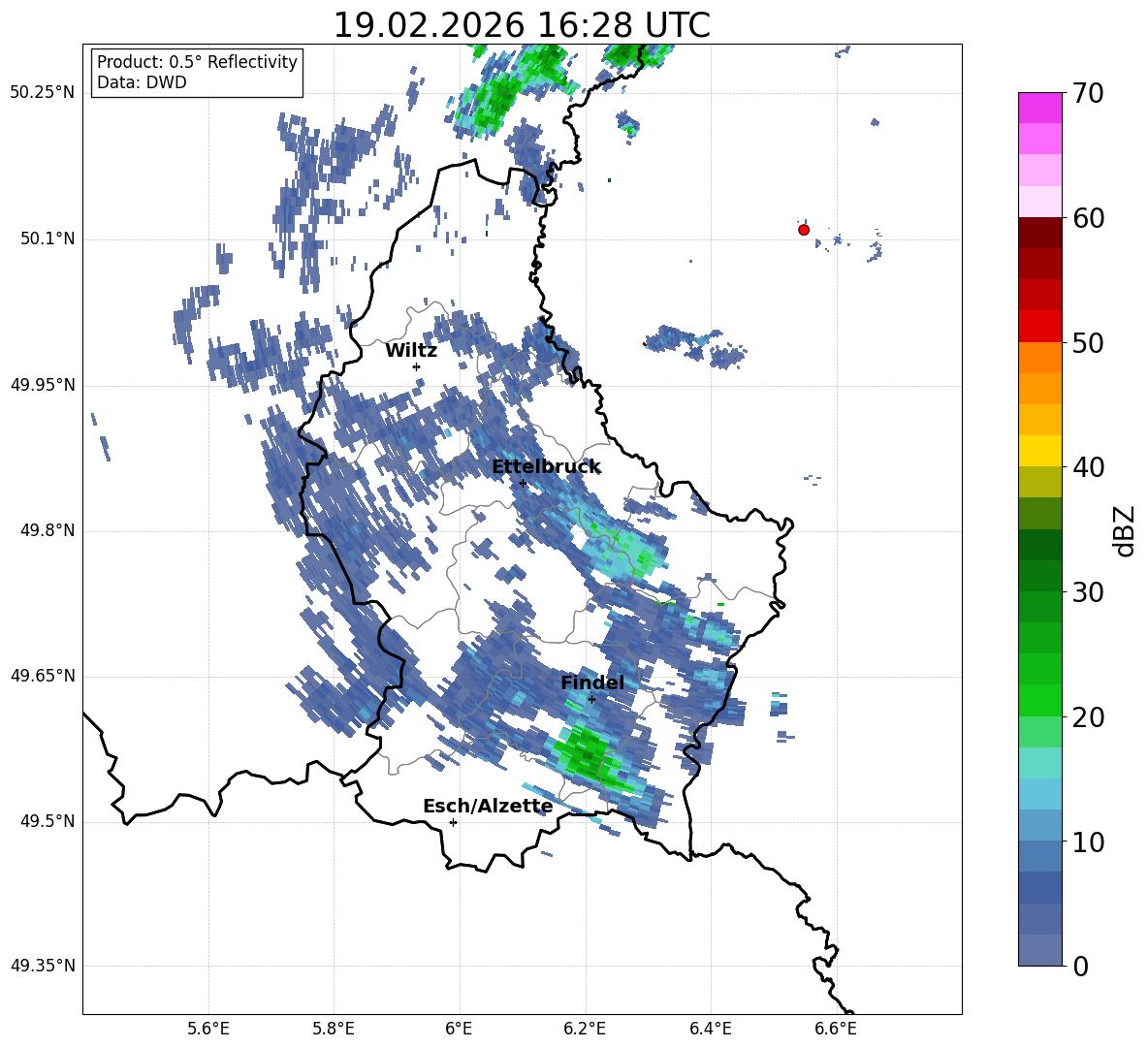Click the 19.02.2026 16:28 UTC title

click(522, 25)
